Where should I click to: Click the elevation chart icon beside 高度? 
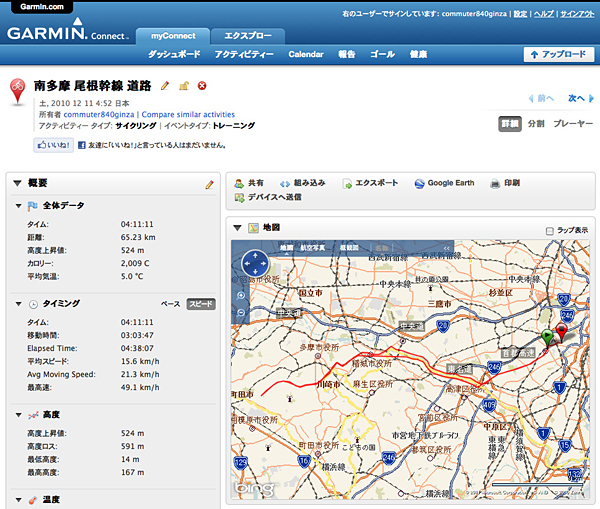[x=33, y=415]
